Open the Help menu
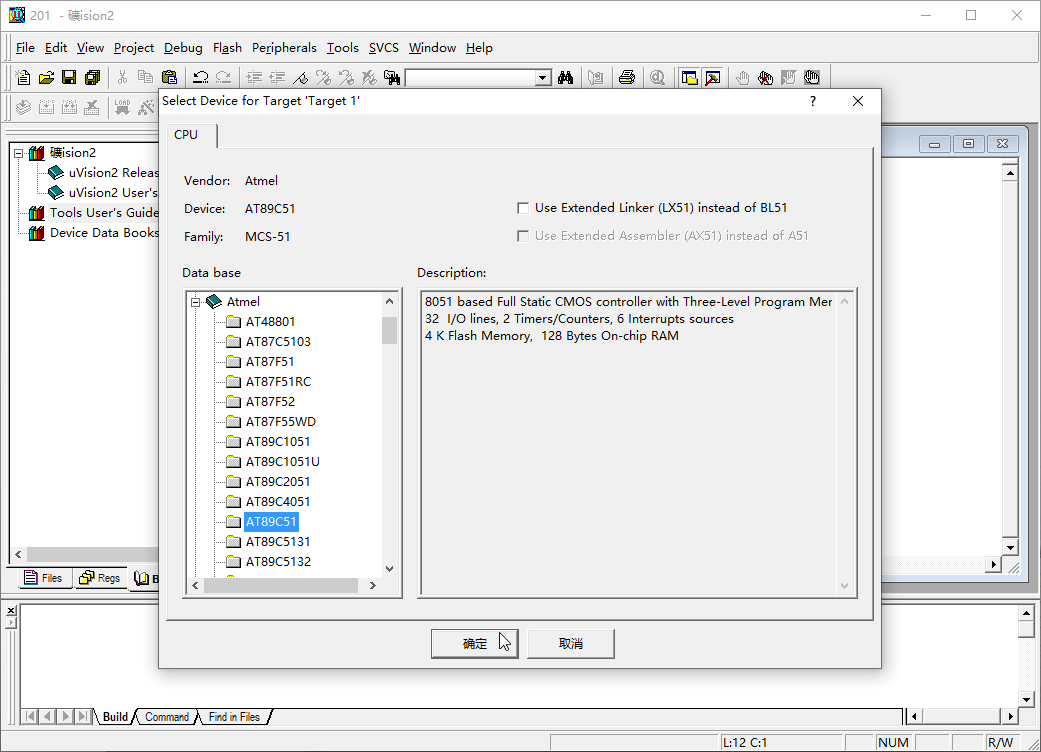This screenshot has height=752, width=1041. pyautogui.click(x=479, y=48)
